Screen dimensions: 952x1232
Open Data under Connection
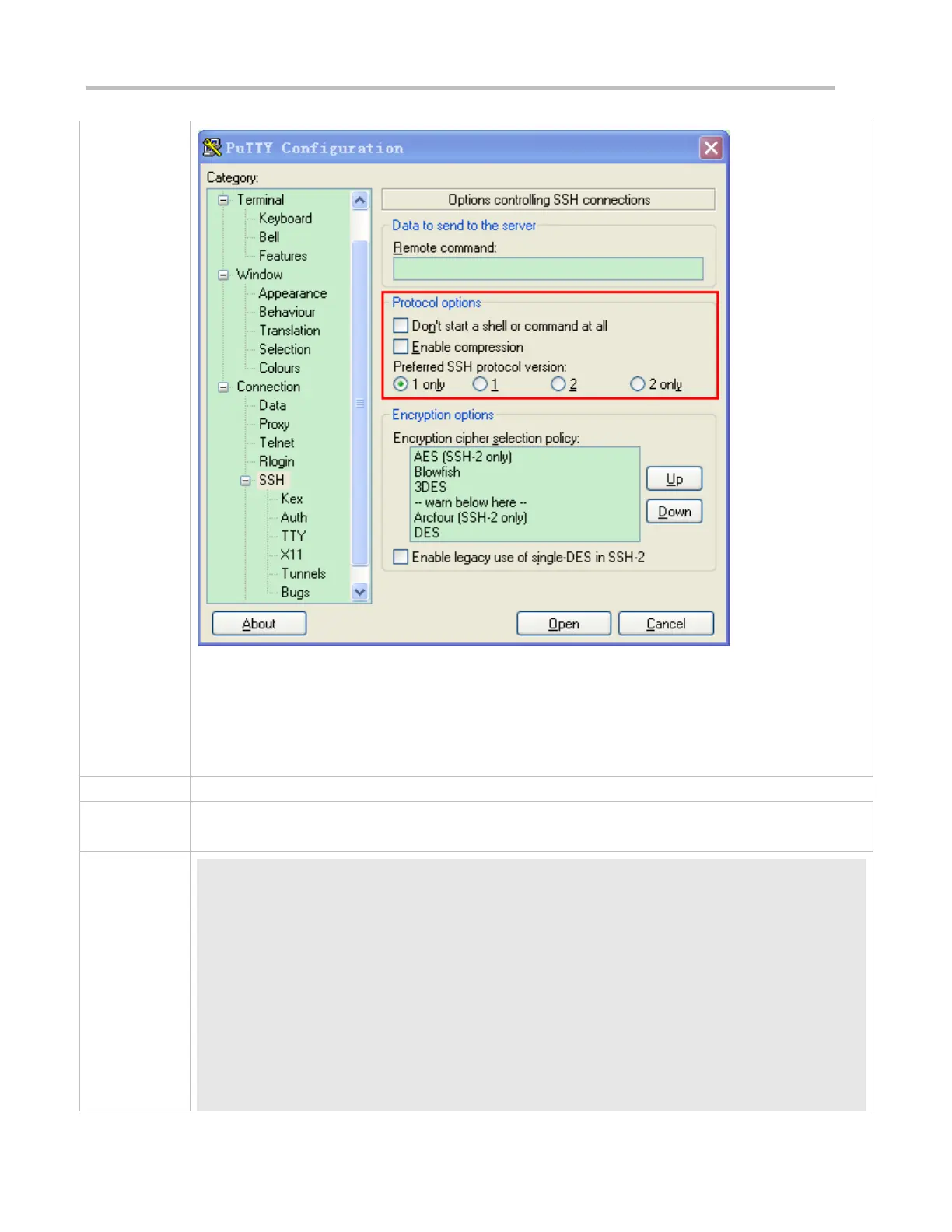(272, 405)
